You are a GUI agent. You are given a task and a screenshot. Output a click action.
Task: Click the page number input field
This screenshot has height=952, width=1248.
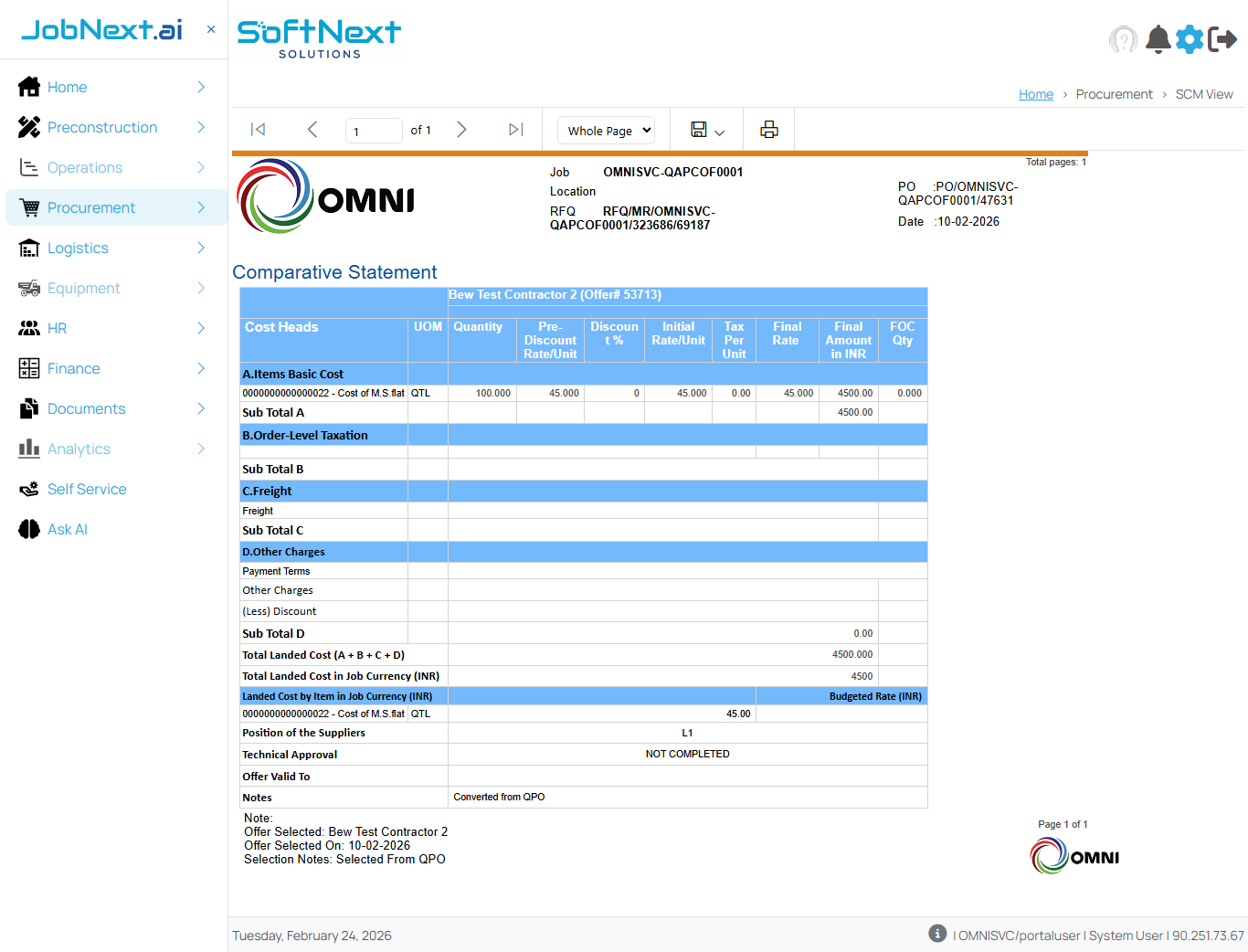pyautogui.click(x=374, y=130)
